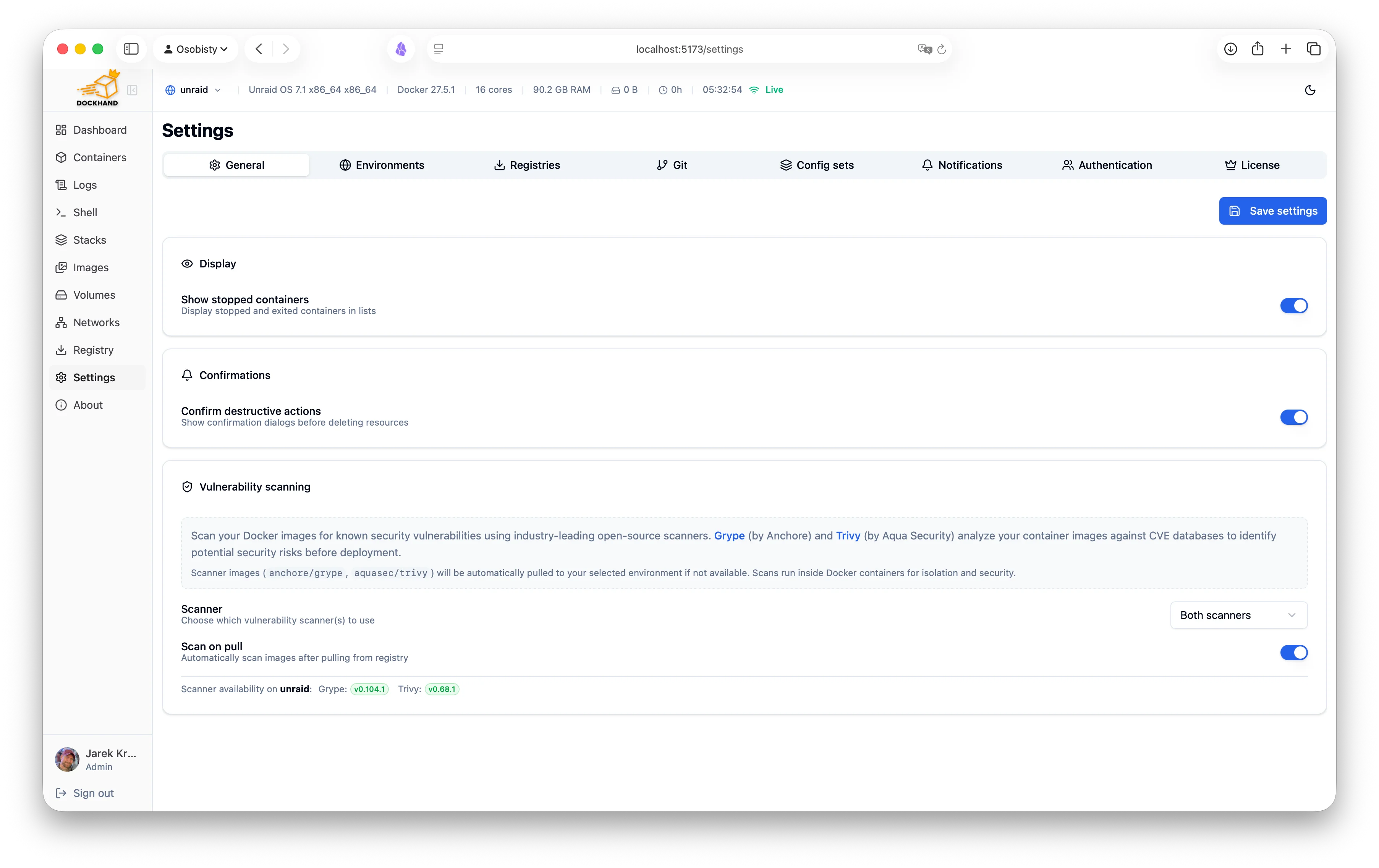Switch to the Registries tab
1379x868 pixels.
(x=527, y=165)
